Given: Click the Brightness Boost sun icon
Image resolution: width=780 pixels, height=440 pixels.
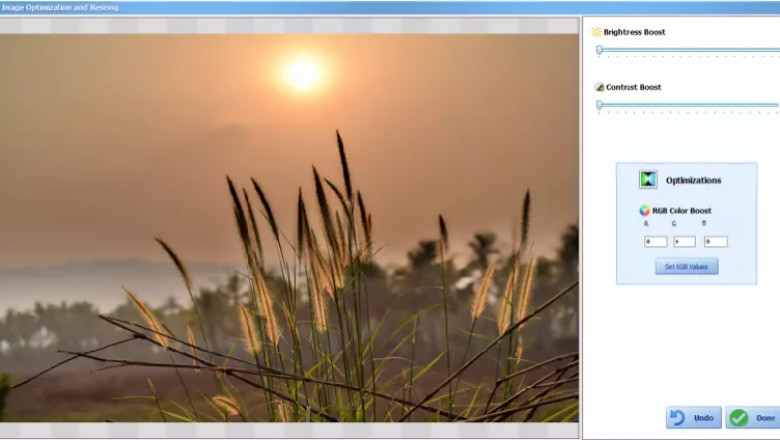Looking at the screenshot, I should coord(597,32).
